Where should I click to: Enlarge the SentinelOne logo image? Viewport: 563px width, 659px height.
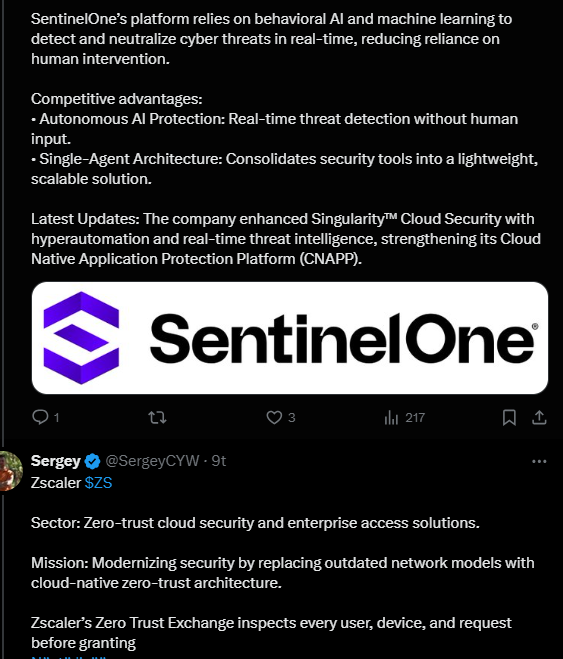289,338
